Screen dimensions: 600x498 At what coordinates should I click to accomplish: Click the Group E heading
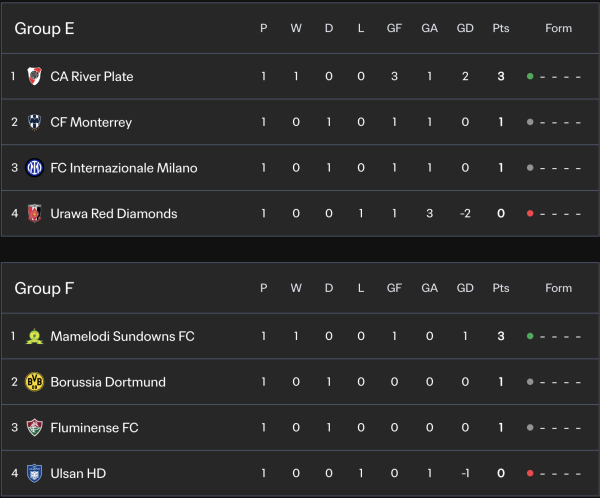tap(44, 28)
